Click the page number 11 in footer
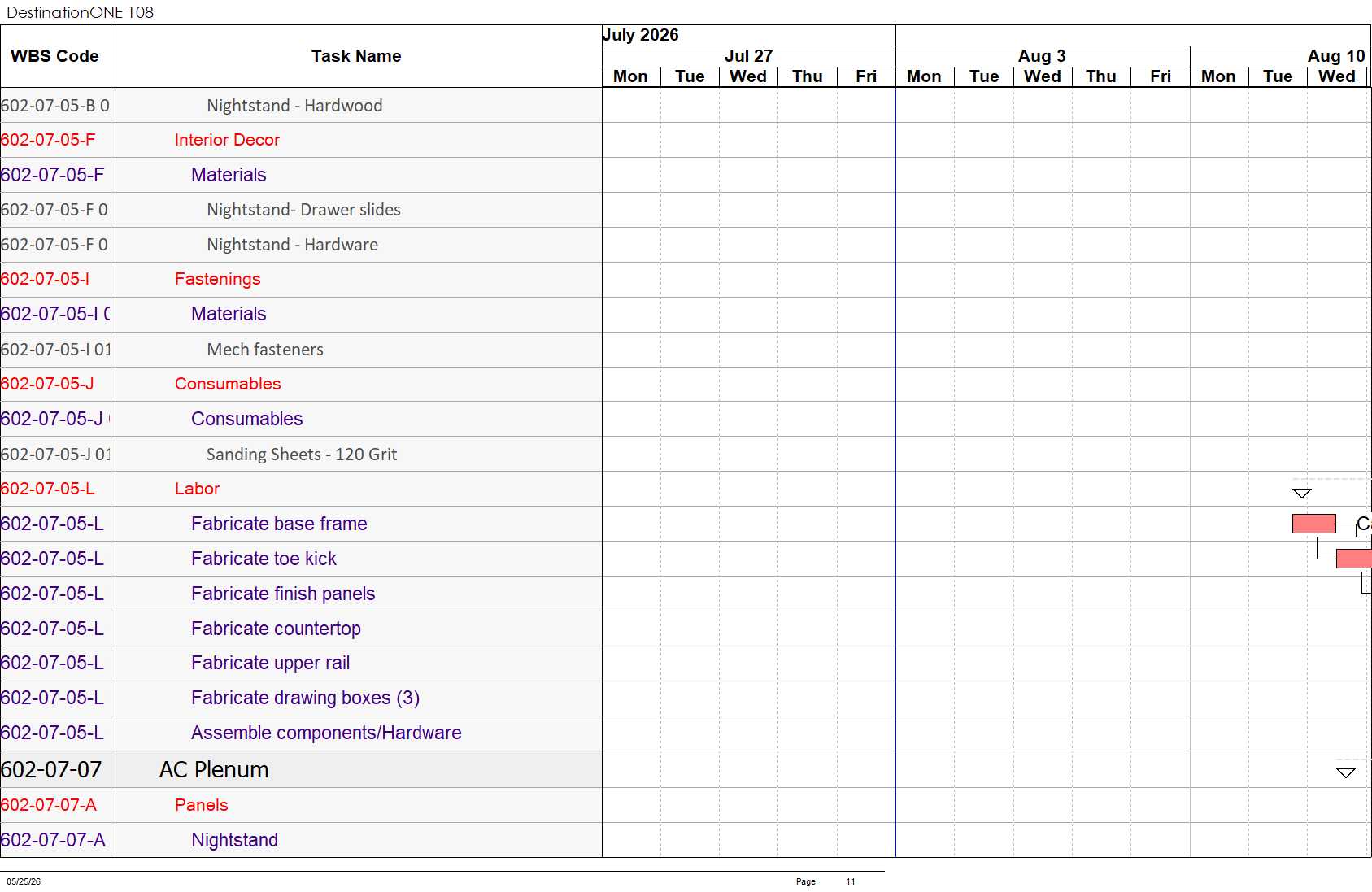 [851, 881]
